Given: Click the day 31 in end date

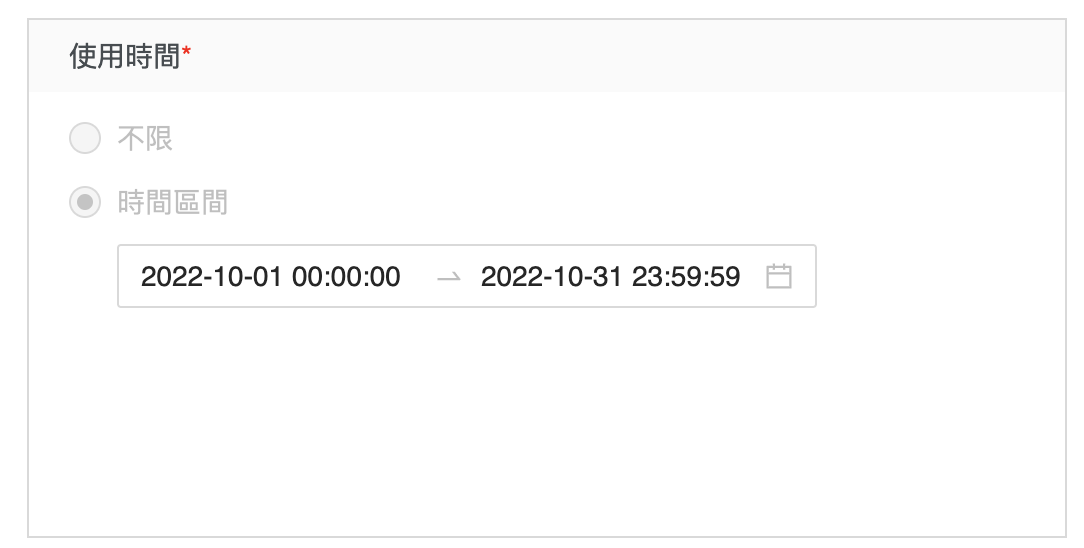Looking at the screenshot, I should coord(610,277).
